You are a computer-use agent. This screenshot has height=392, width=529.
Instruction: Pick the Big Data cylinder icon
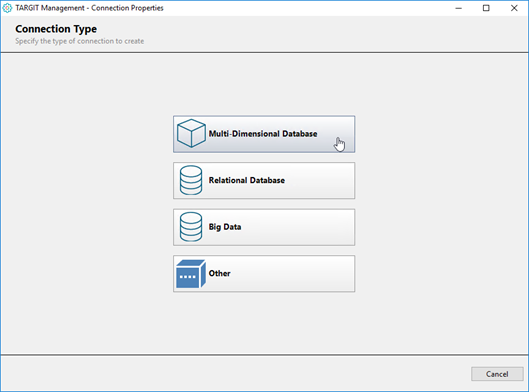(191, 227)
